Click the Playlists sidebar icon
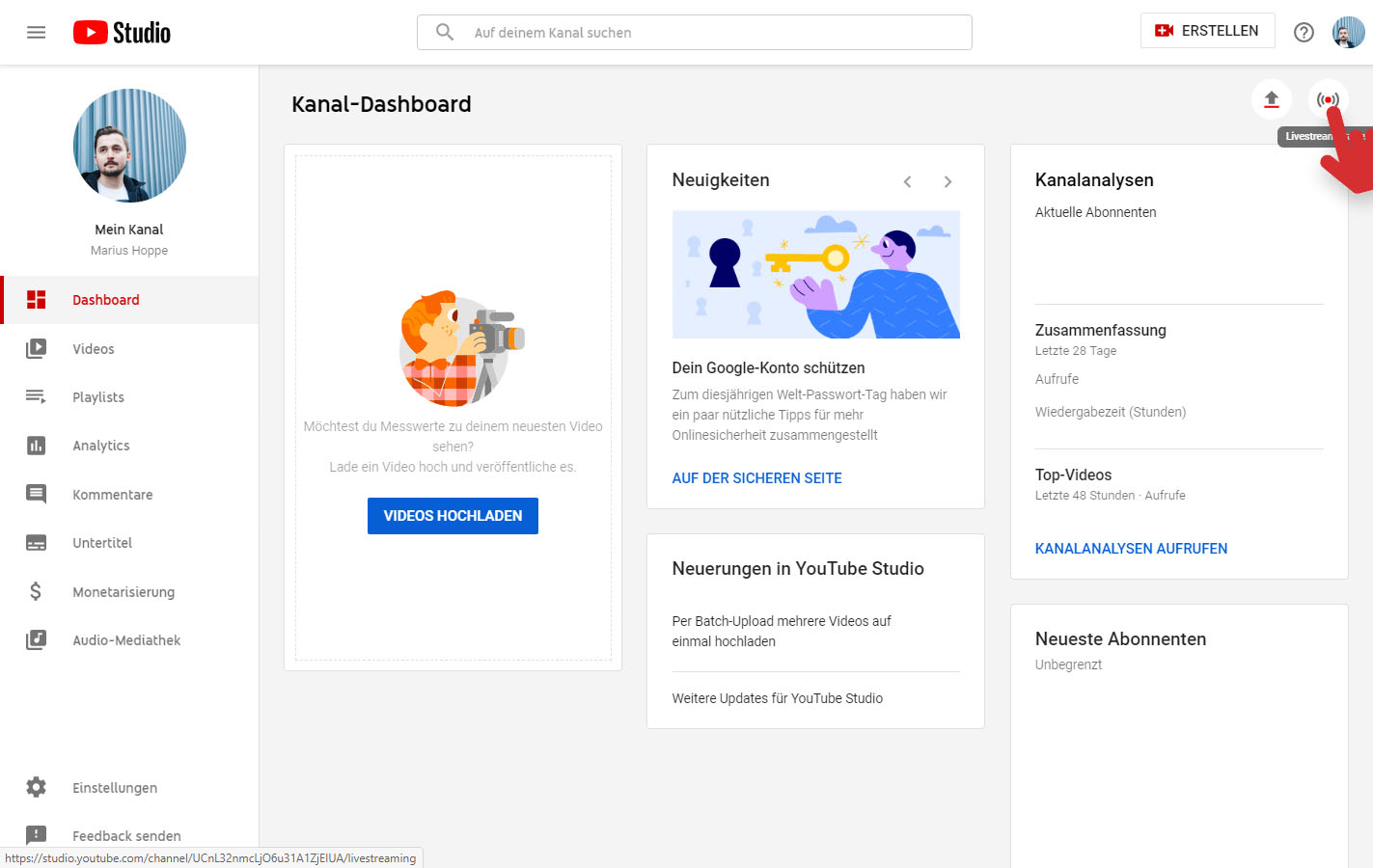This screenshot has width=1373, height=868. tap(36, 396)
